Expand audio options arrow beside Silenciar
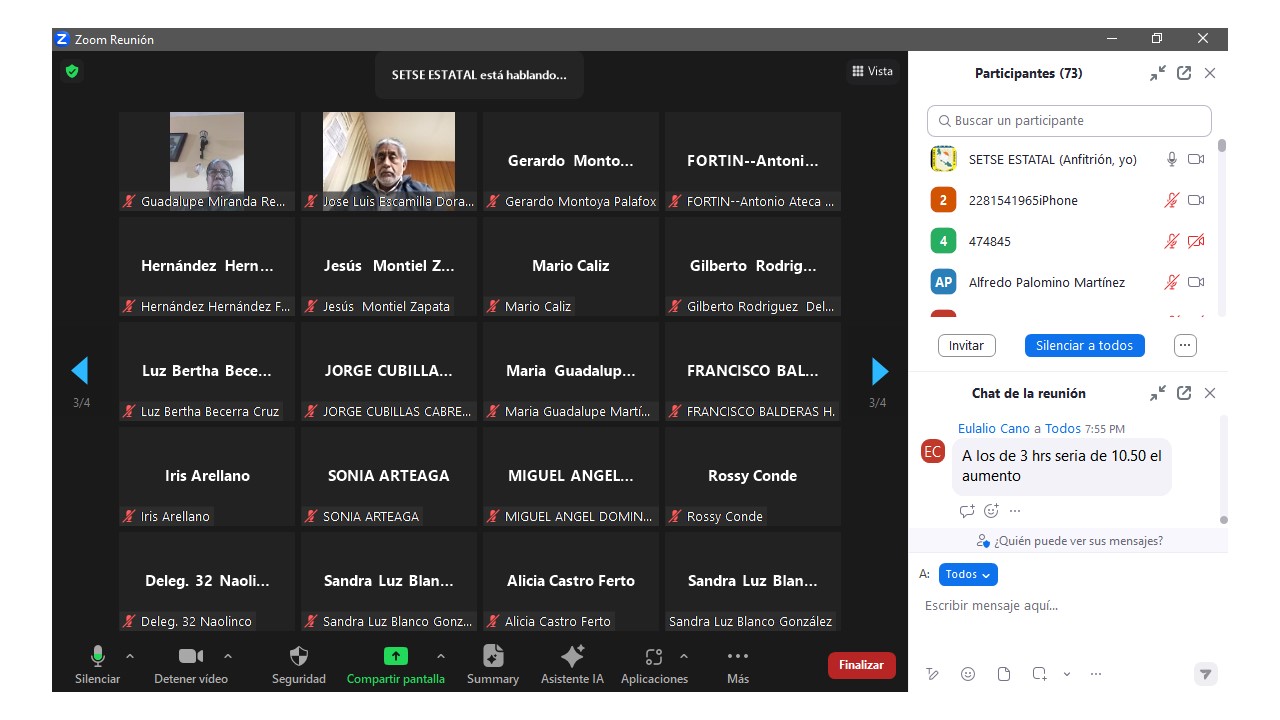 pos(129,657)
